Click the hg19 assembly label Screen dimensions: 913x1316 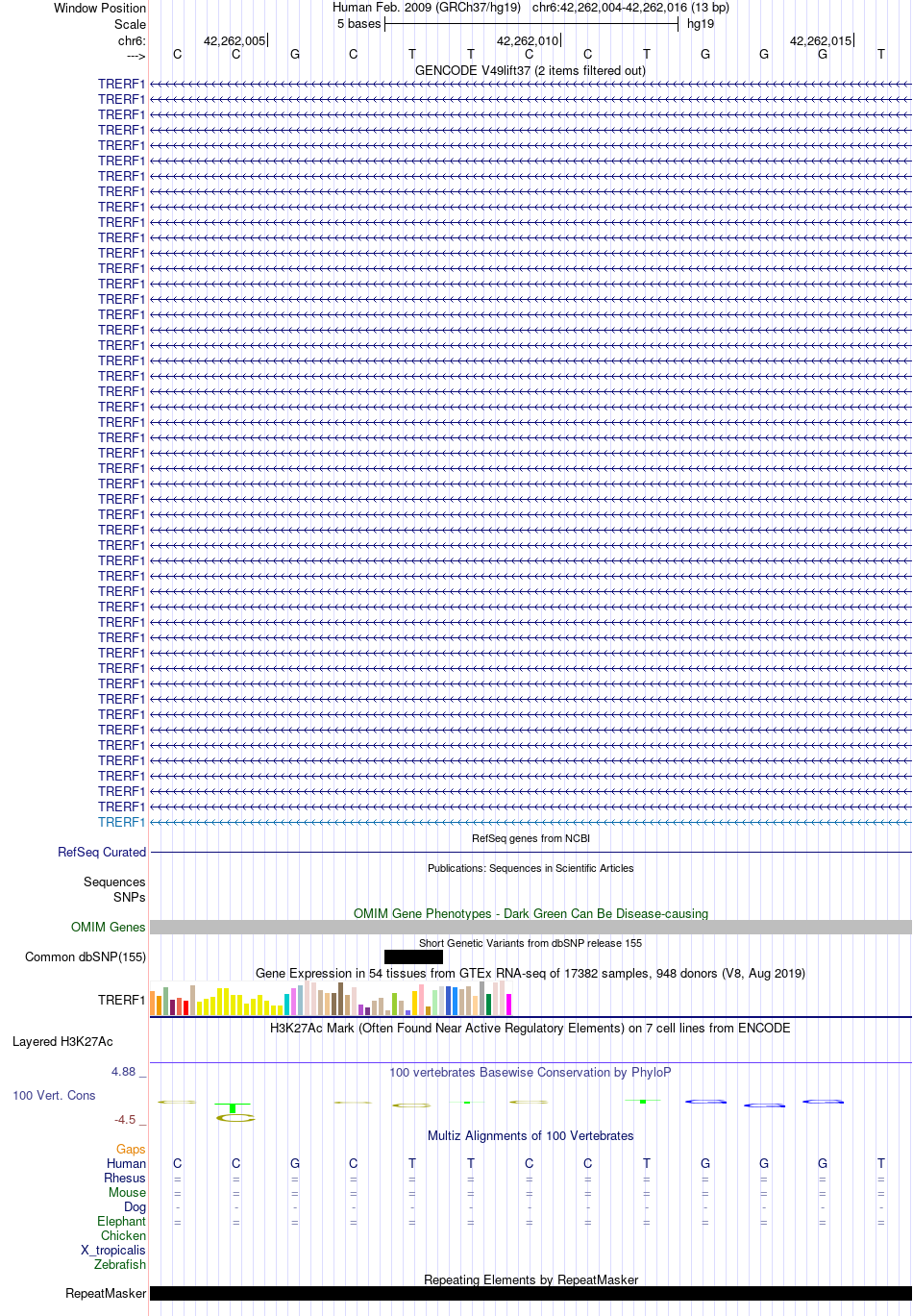tap(701, 24)
